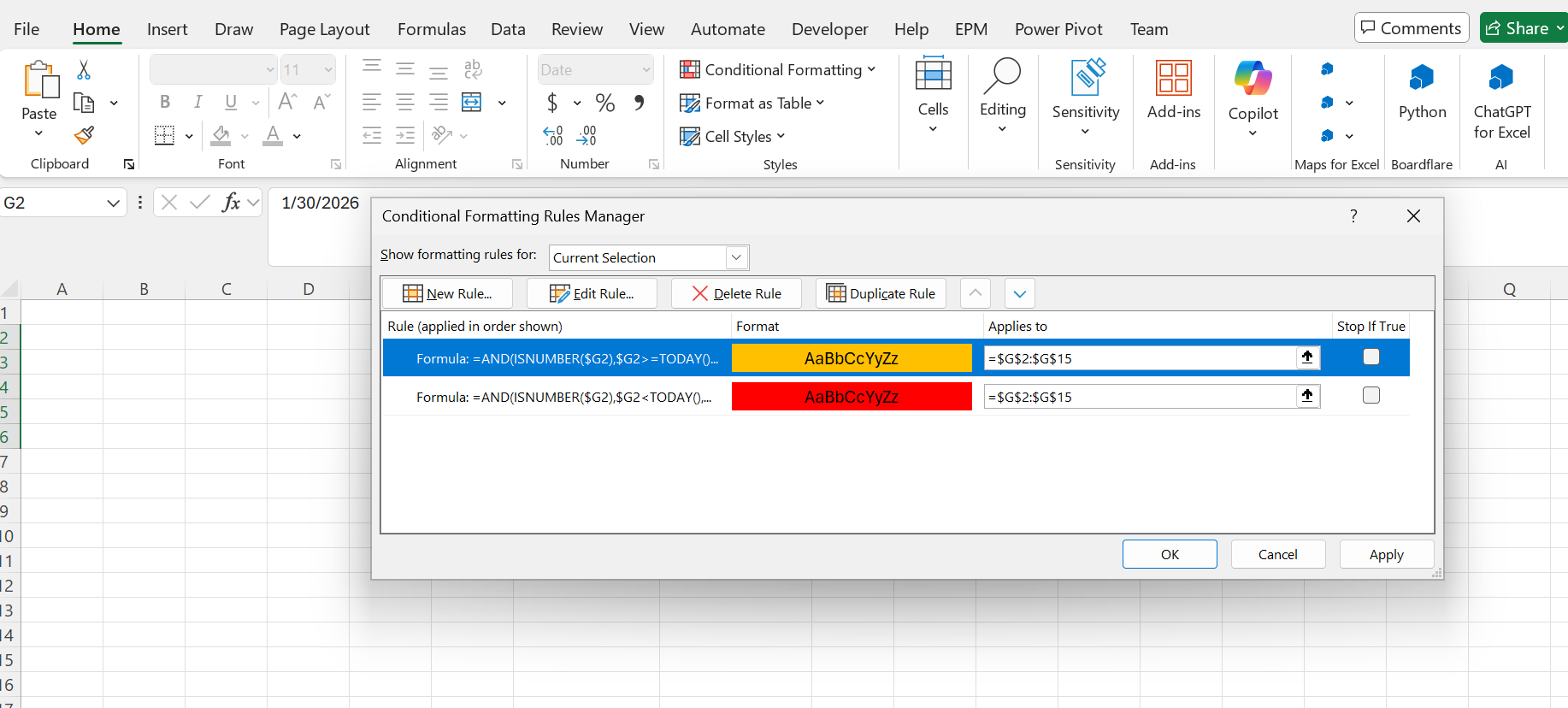
Task: Click the Merge & Center icon
Action: [x=472, y=103]
